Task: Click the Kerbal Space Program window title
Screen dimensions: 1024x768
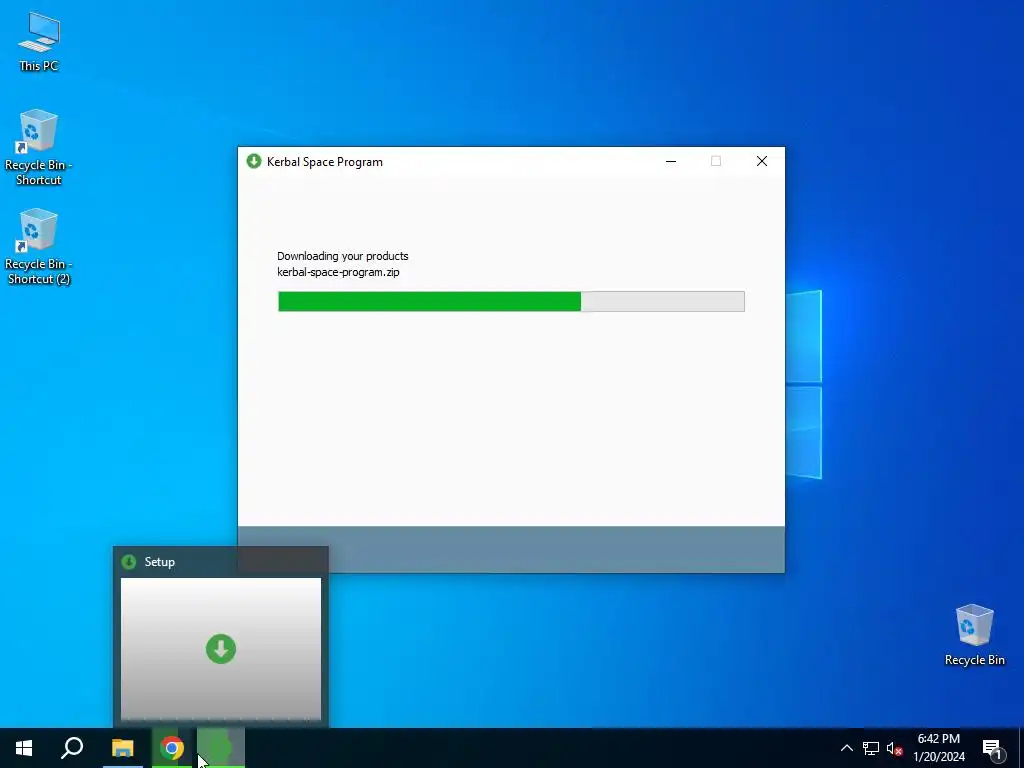Action: 325,162
